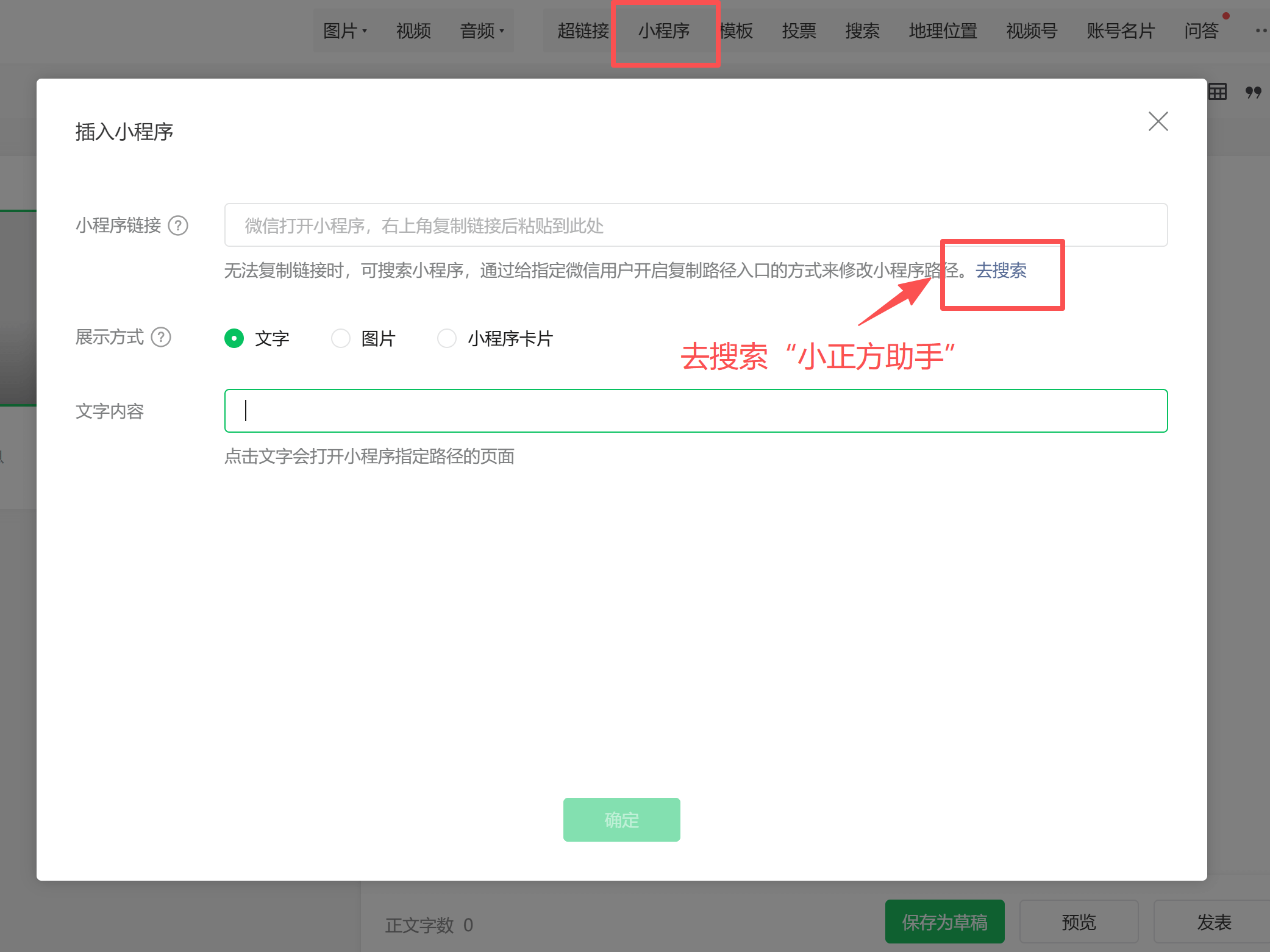Close the 插入小程序 dialog with X

(1158, 121)
